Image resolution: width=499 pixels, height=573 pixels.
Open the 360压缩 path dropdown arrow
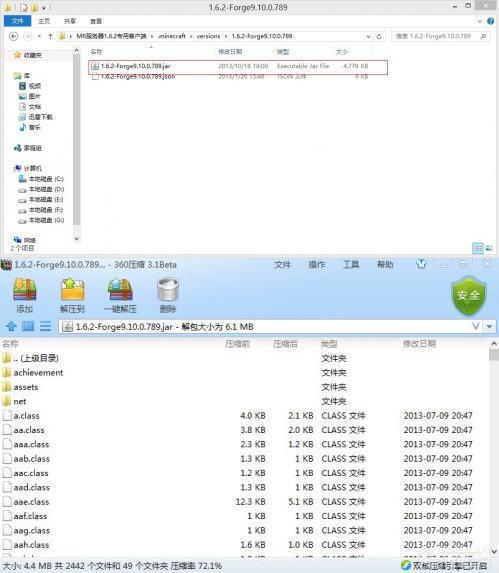click(x=490, y=326)
